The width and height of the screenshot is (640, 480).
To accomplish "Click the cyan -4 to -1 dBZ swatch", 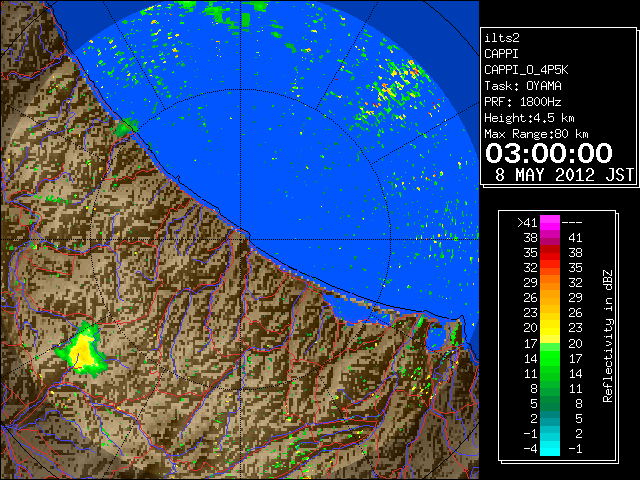I will (x=550, y=448).
